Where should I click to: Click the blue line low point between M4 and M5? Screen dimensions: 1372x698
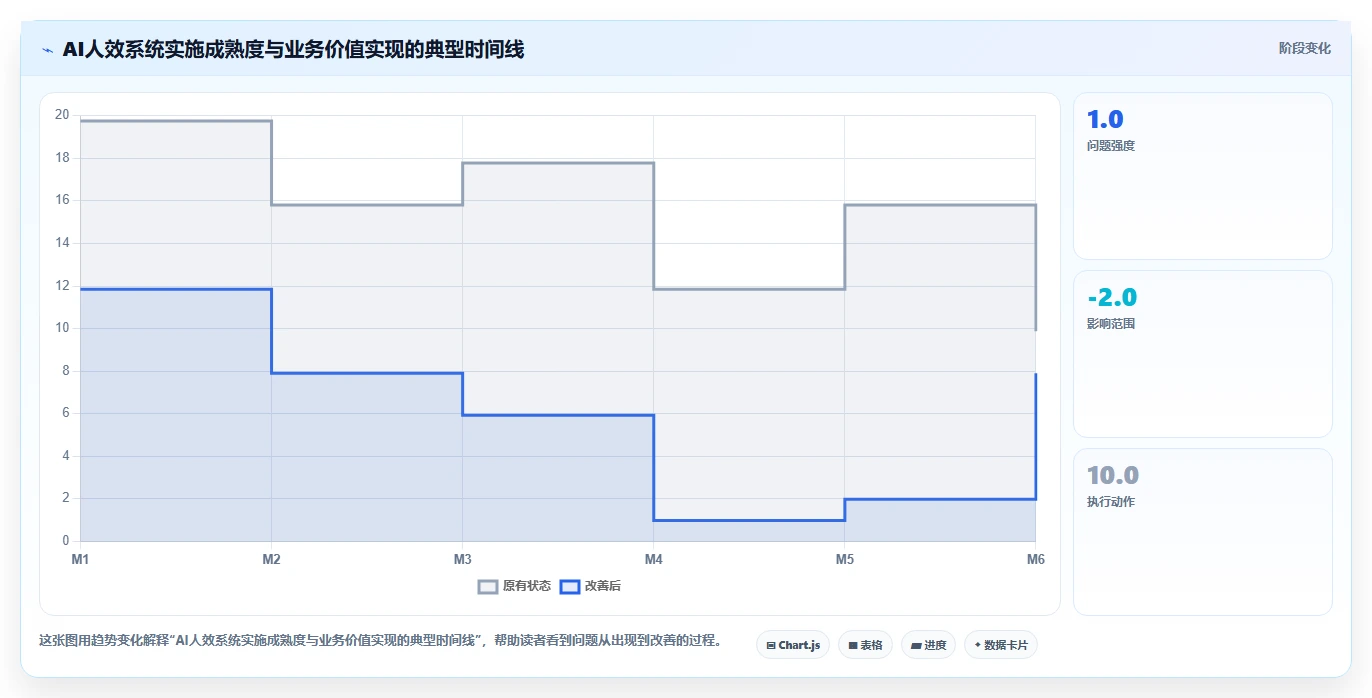click(749, 520)
